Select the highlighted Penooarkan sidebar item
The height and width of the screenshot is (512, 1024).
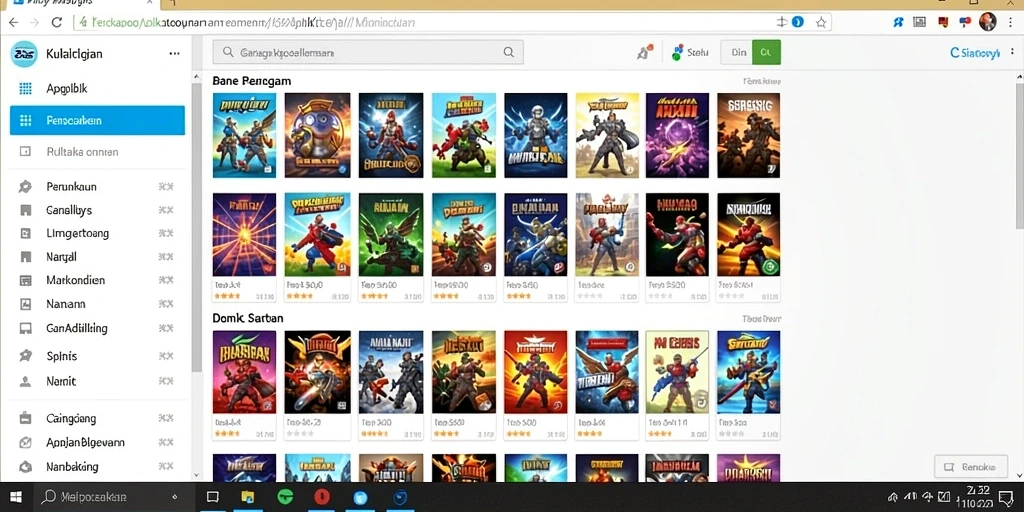[97, 120]
